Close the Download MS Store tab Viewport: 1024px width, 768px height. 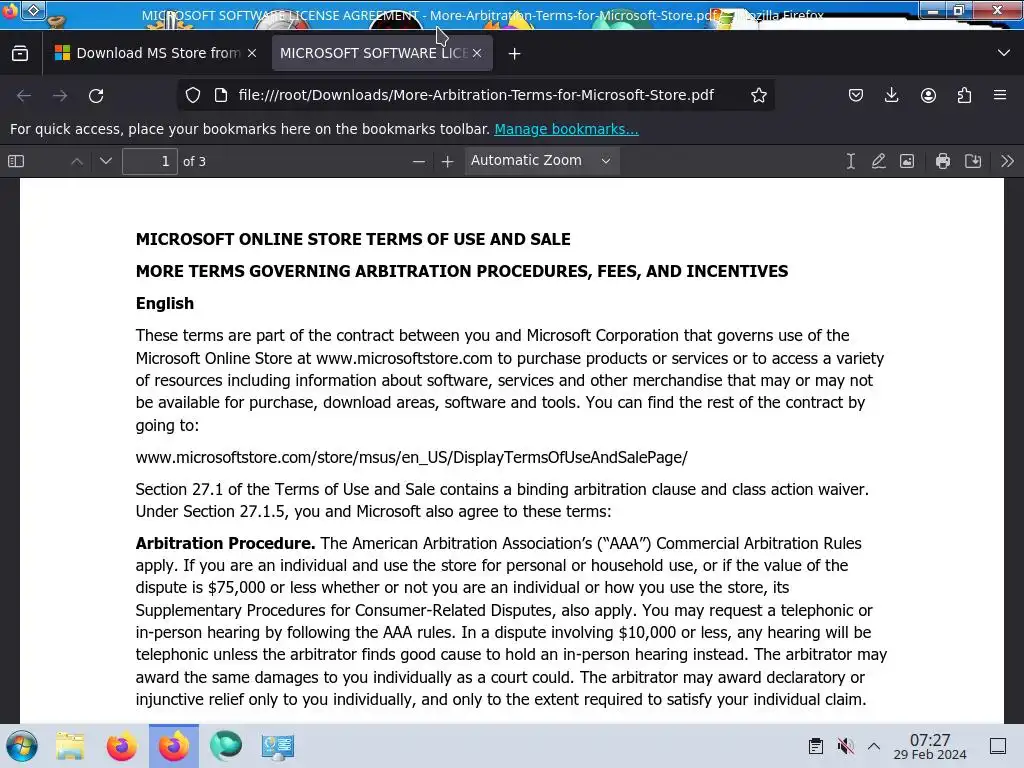tap(252, 54)
